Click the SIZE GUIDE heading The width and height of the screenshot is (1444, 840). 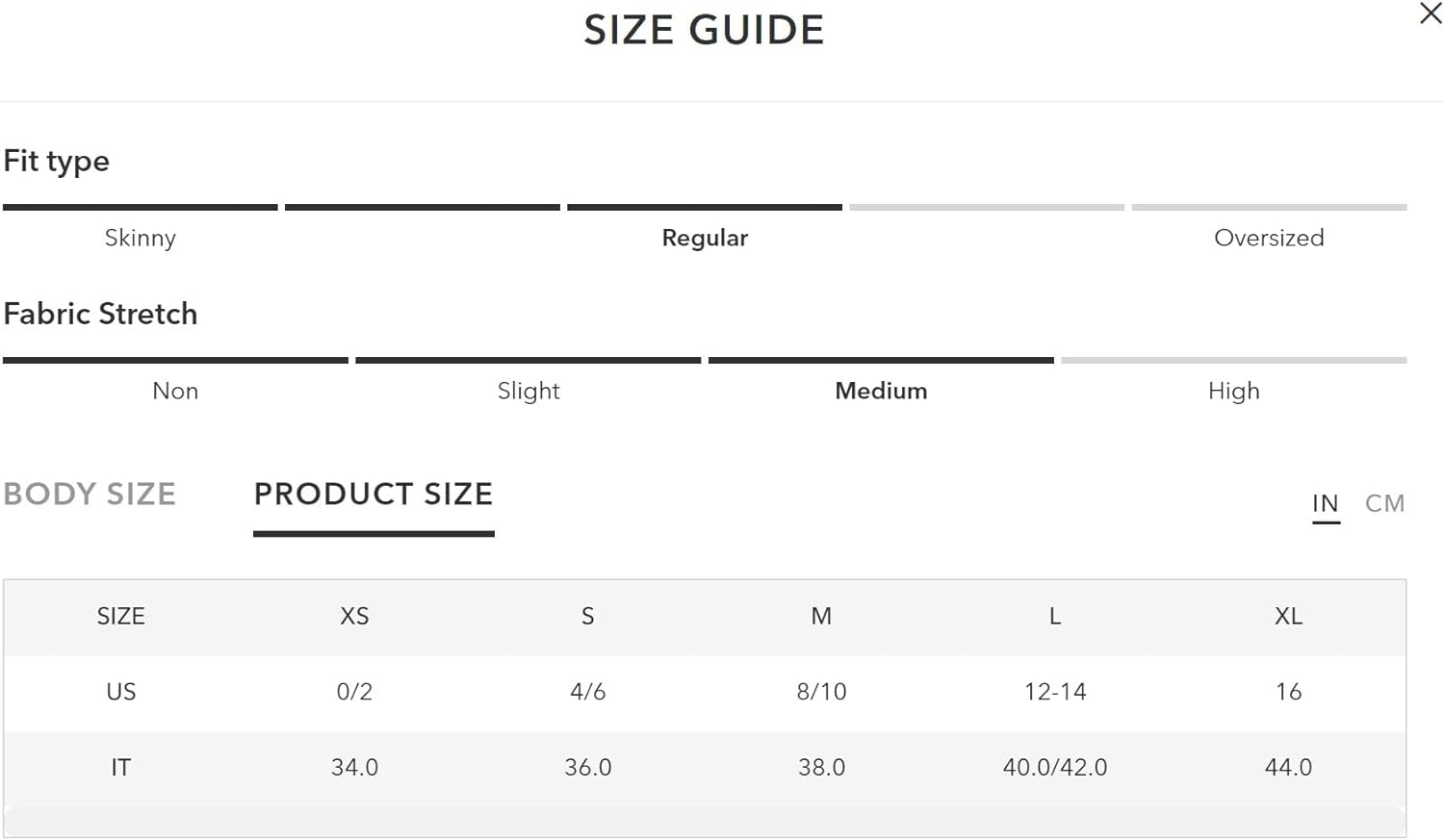[704, 30]
